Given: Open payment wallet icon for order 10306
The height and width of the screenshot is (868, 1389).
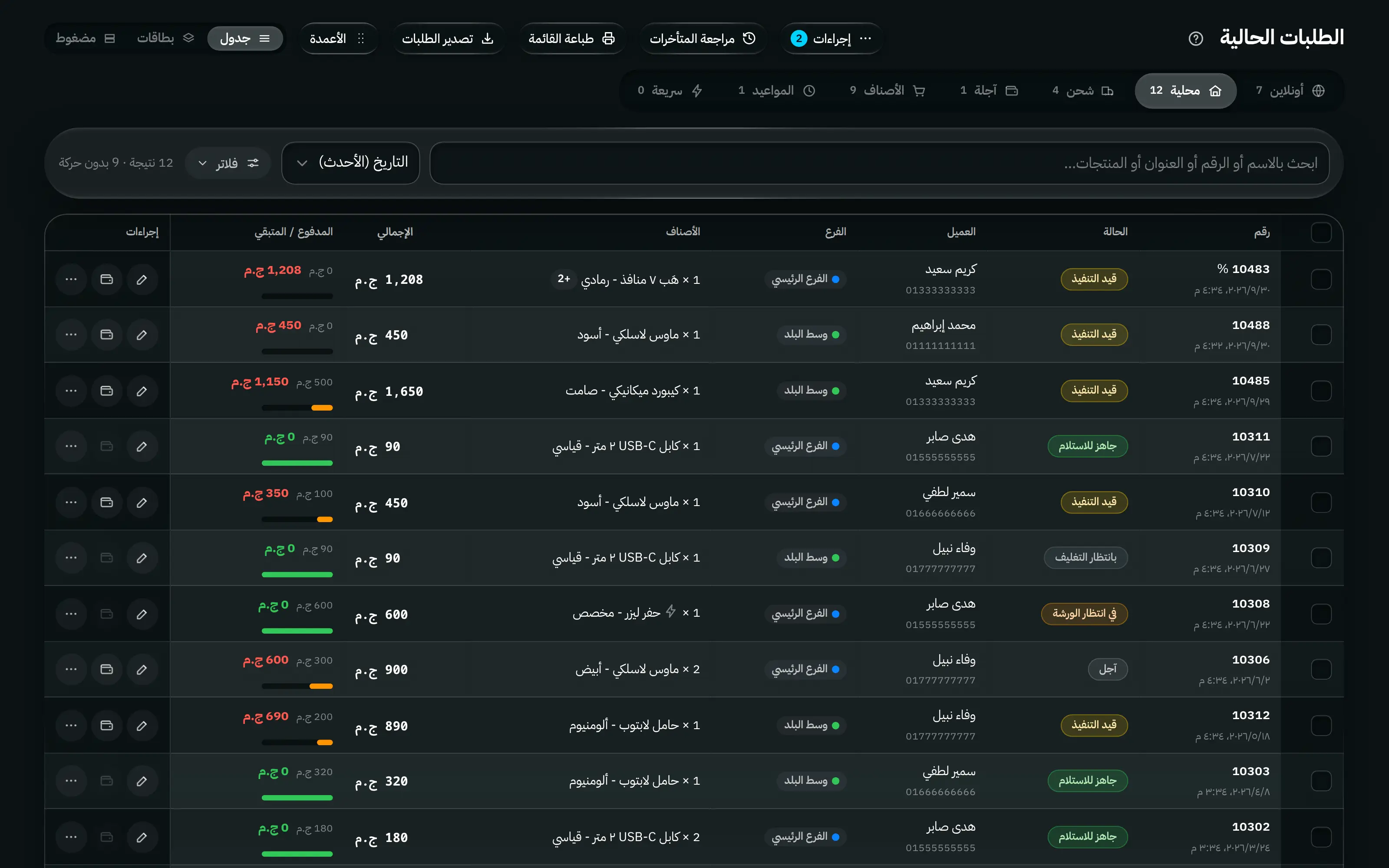Looking at the screenshot, I should coord(107,669).
